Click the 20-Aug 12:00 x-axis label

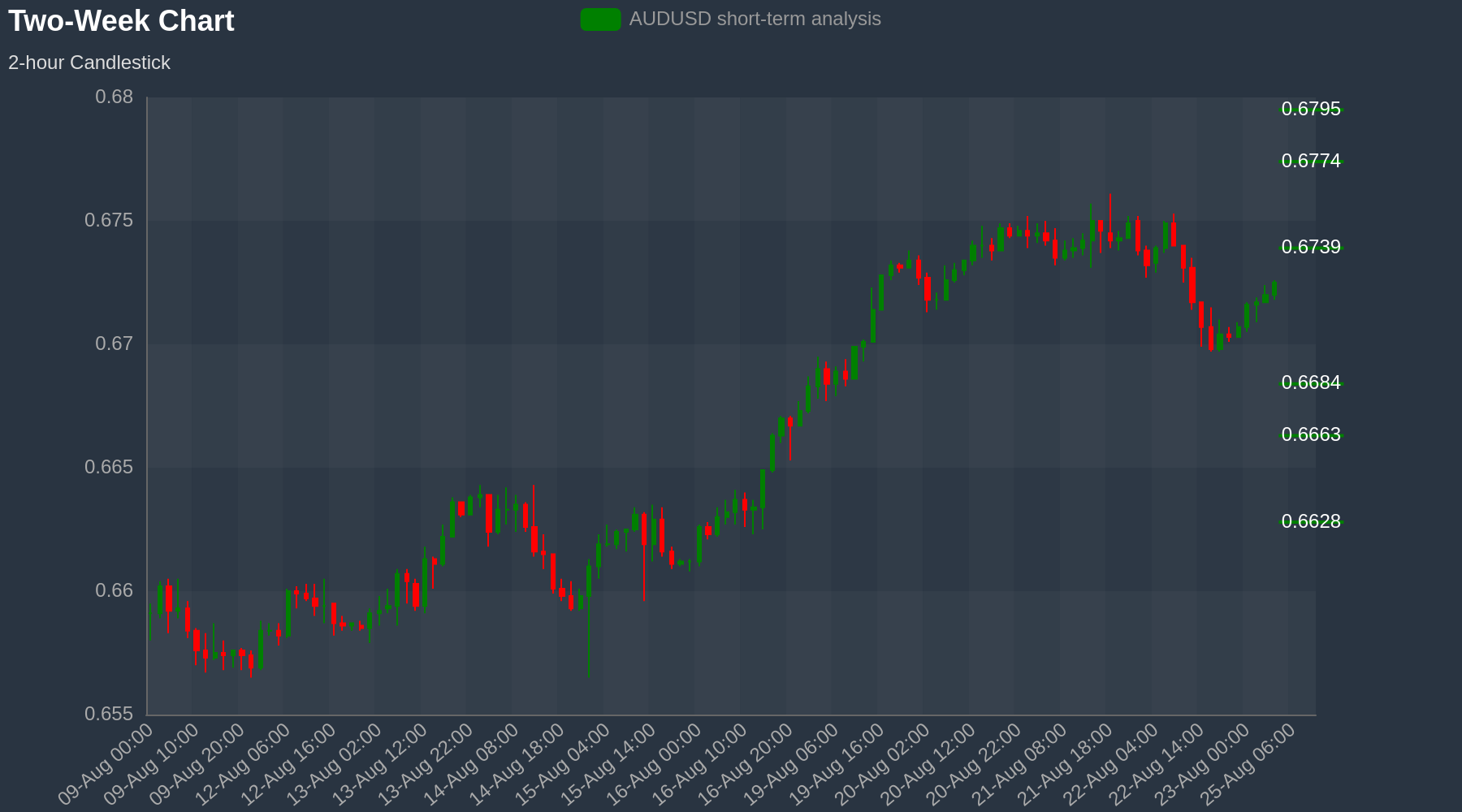928,764
